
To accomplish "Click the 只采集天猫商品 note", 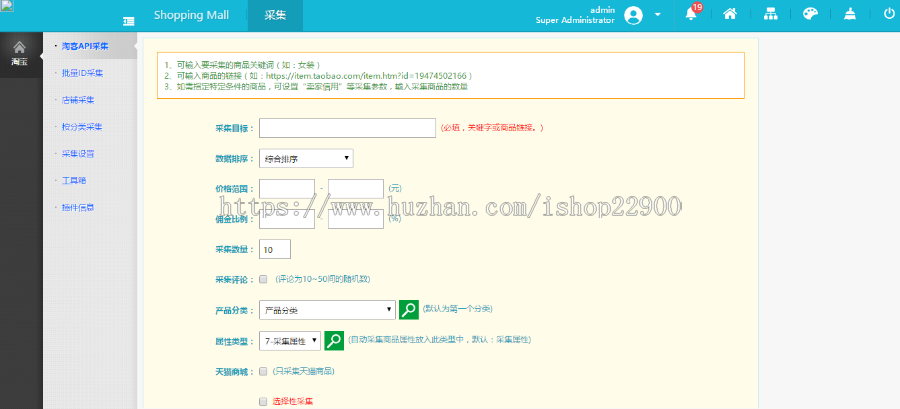I will click(x=304, y=371).
